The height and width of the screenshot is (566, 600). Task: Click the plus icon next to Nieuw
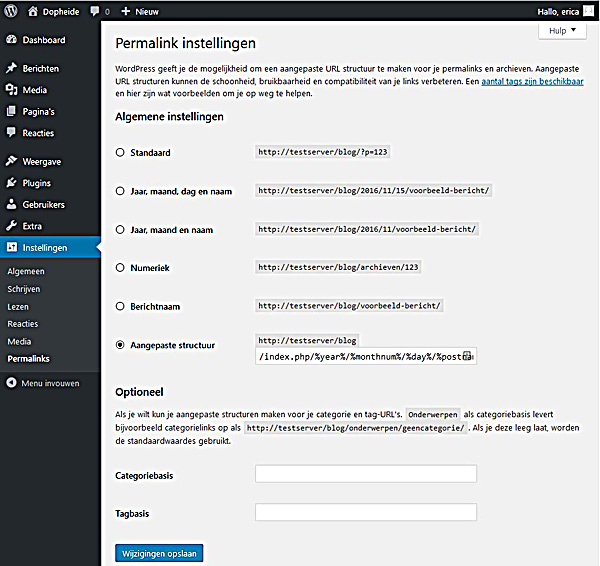126,11
